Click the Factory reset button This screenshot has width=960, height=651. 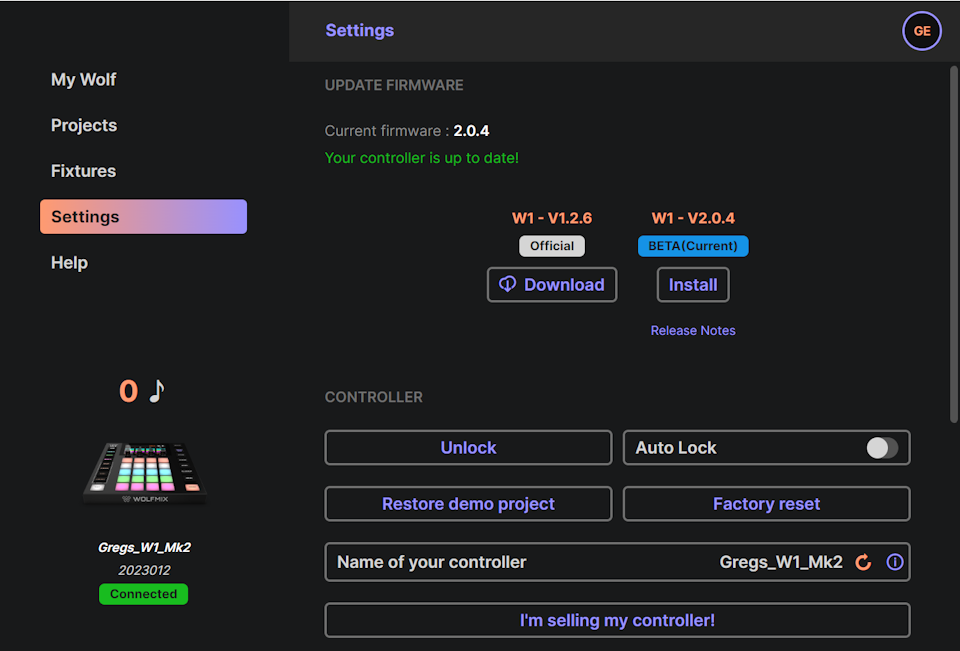(767, 504)
